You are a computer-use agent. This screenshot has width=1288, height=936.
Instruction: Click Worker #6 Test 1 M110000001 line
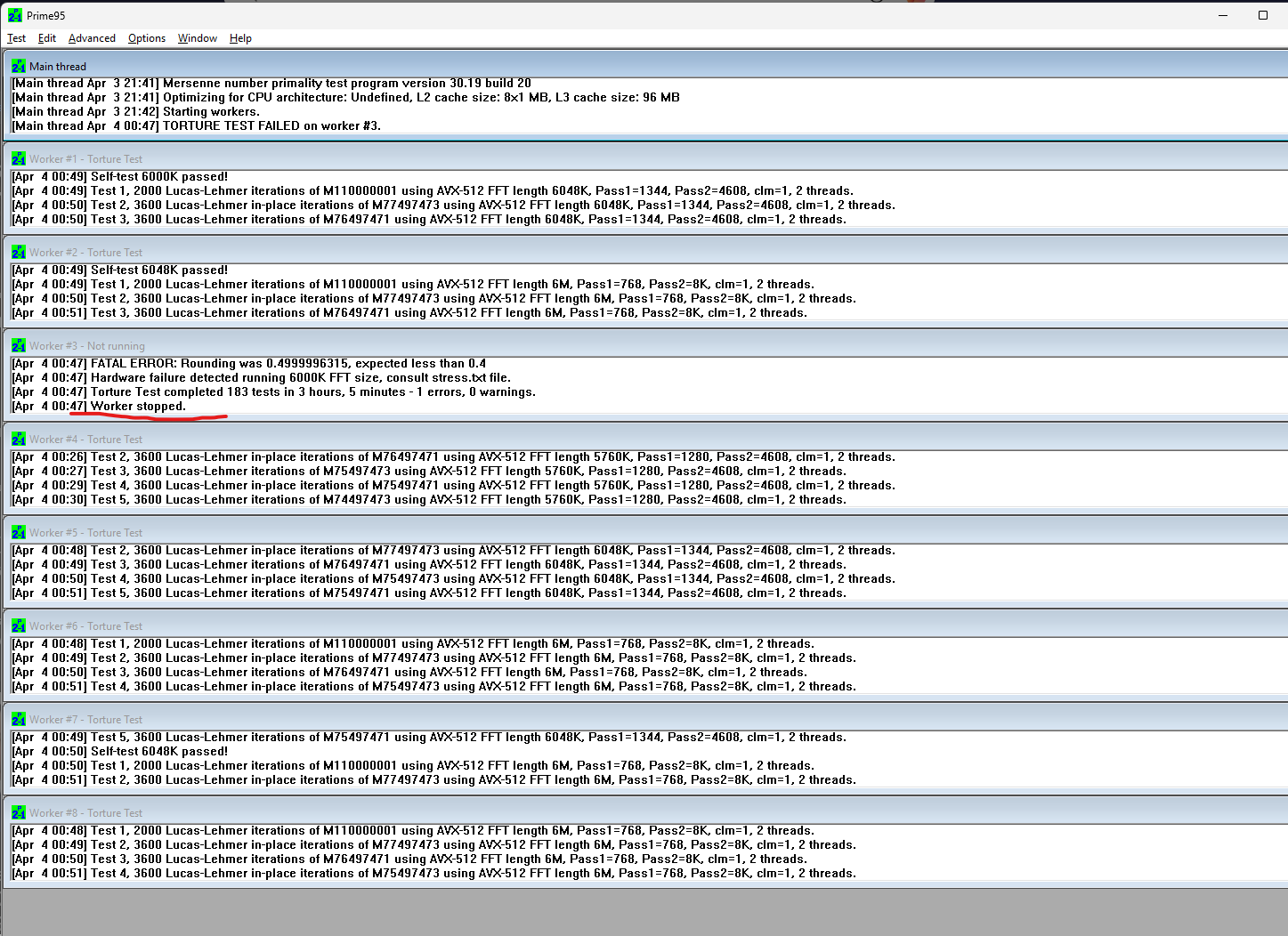(x=412, y=644)
